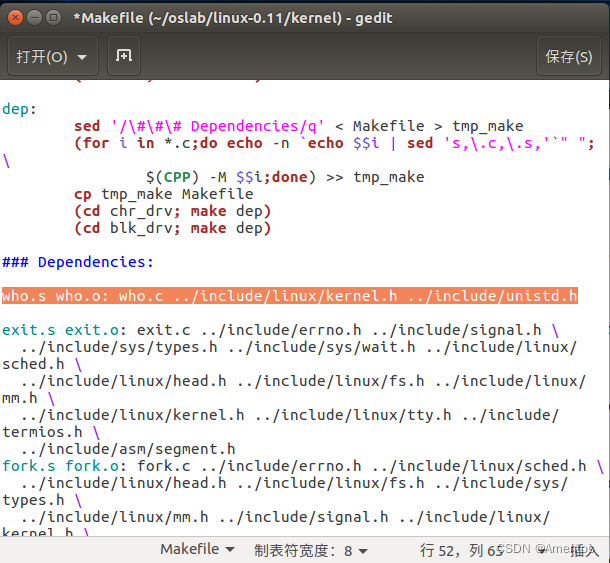
Task: Open the 制表符宽度: 8 tab width dropdown
Action: [x=311, y=550]
